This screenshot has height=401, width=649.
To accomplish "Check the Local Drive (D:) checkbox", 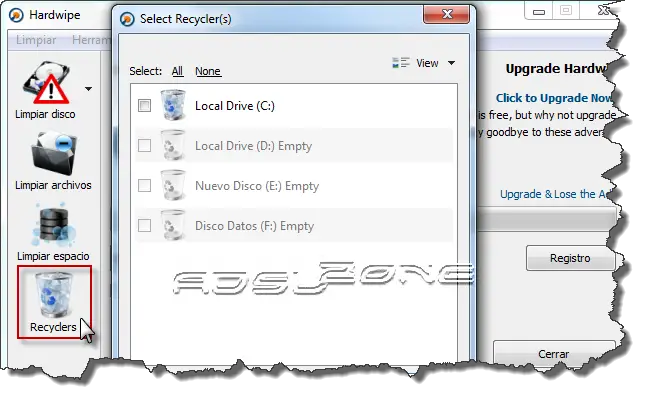I will [x=144, y=146].
